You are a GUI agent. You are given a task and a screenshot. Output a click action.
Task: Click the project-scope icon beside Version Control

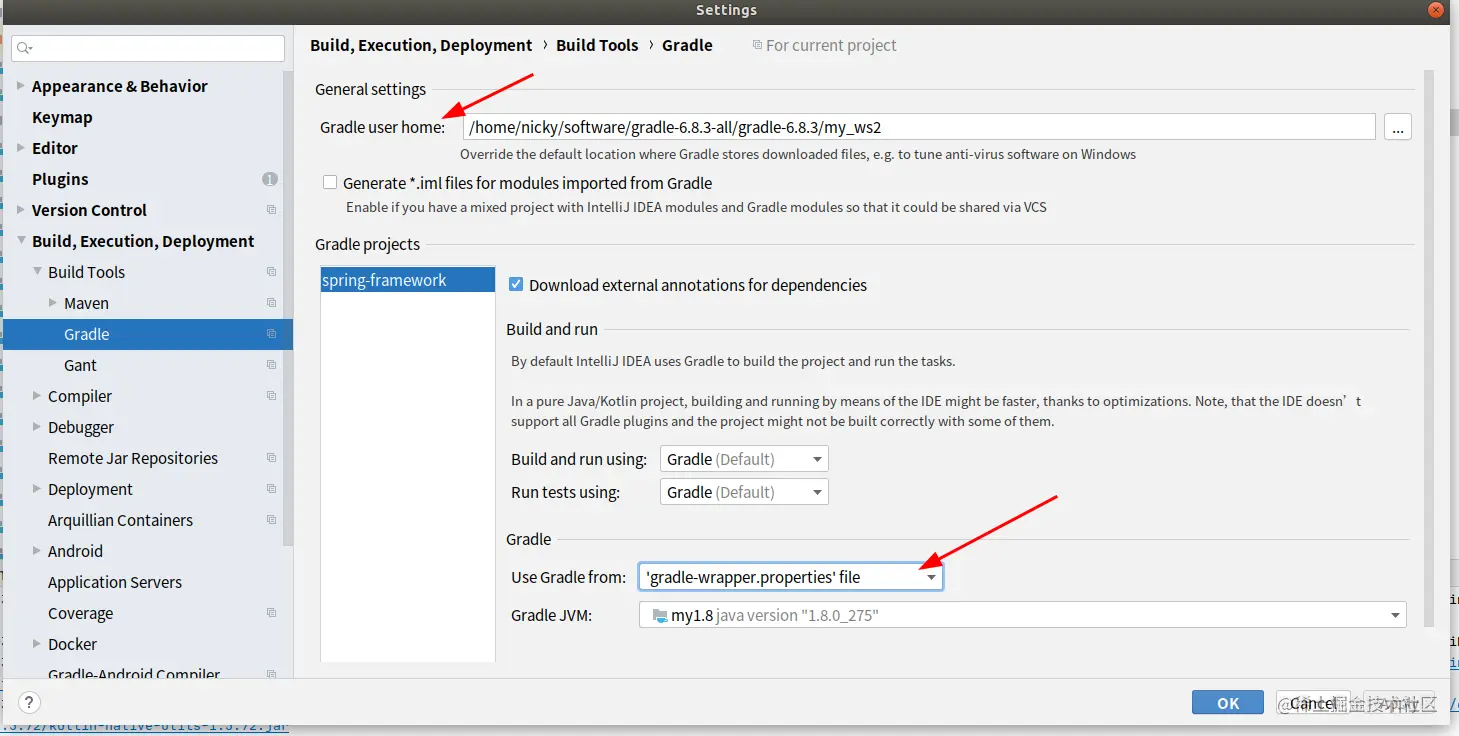click(x=271, y=210)
